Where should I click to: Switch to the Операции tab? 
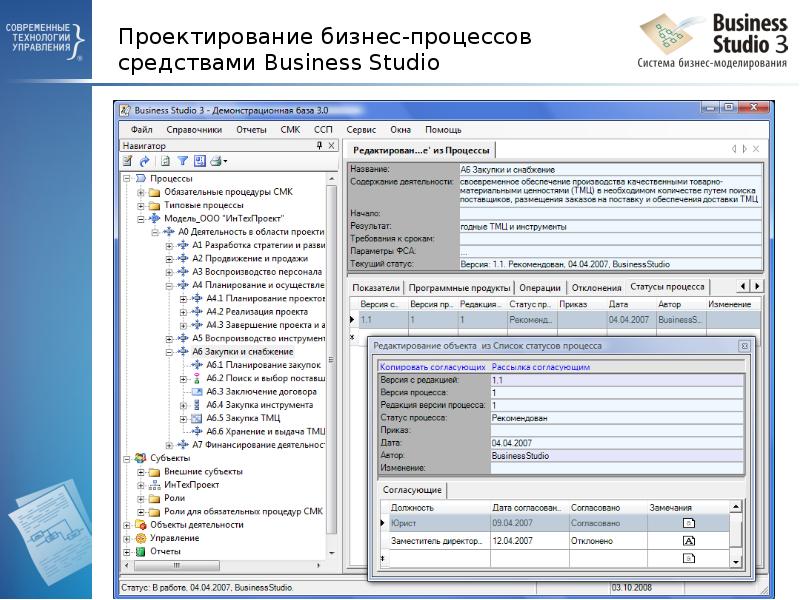(x=540, y=288)
